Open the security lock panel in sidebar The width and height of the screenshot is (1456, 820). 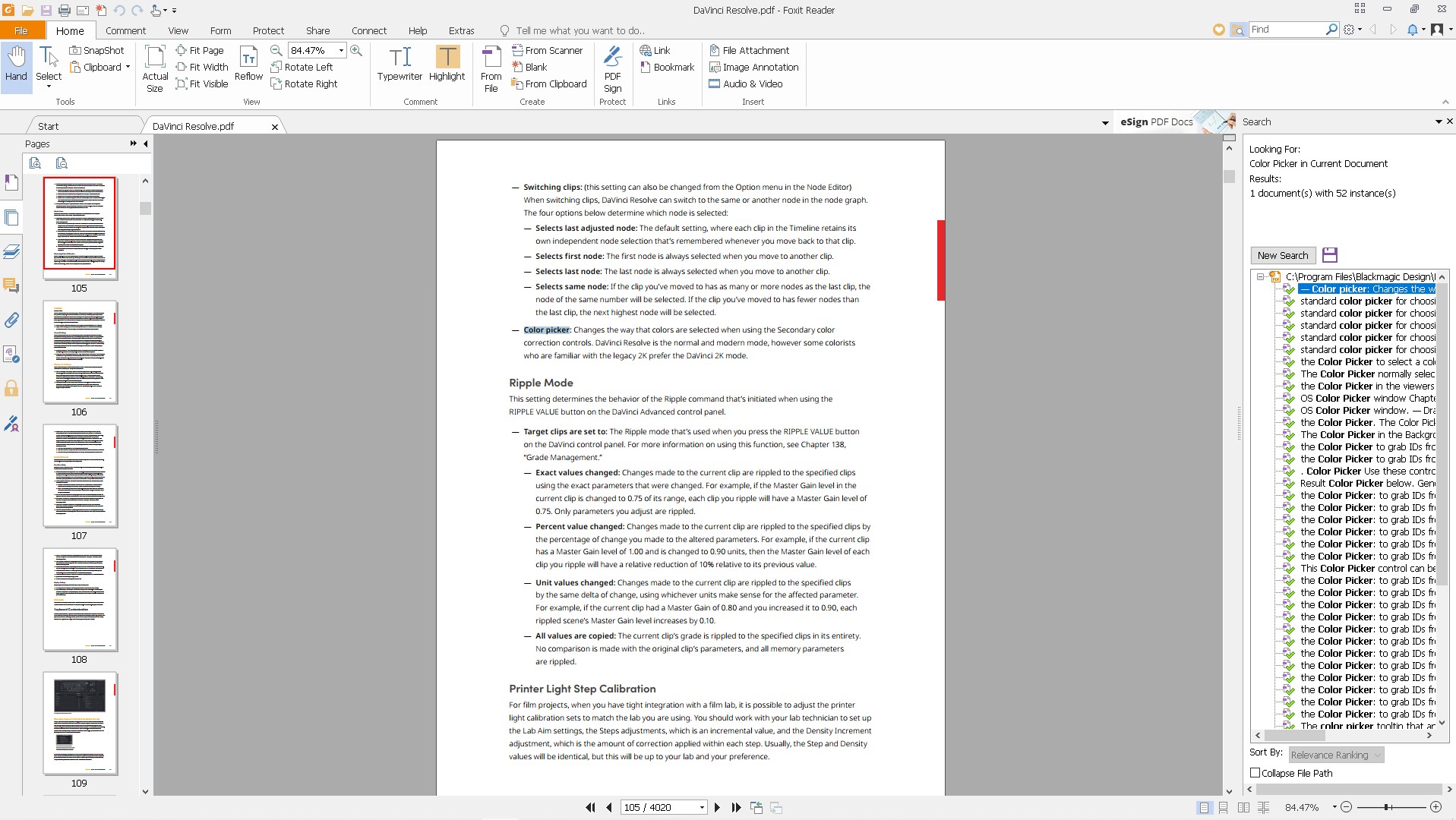tap(11, 389)
